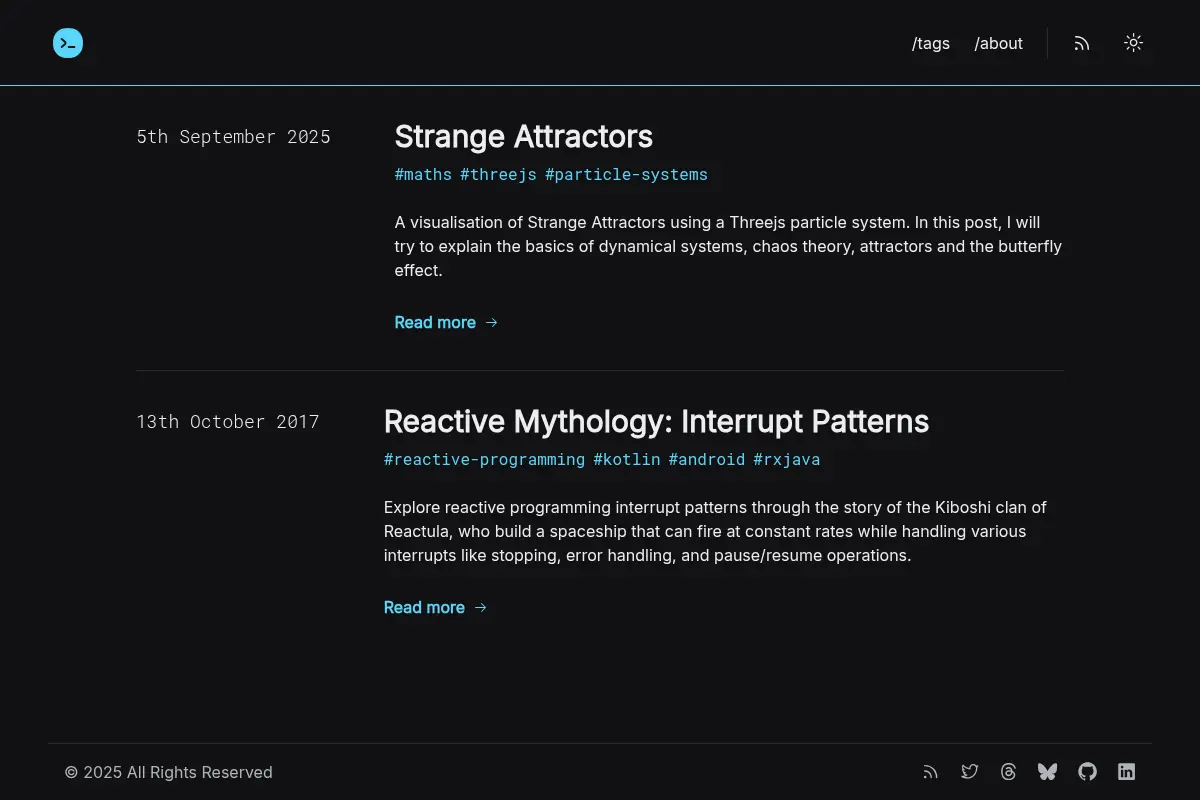This screenshot has width=1200, height=800.
Task: Select the #kotlin tag
Action: click(627, 460)
